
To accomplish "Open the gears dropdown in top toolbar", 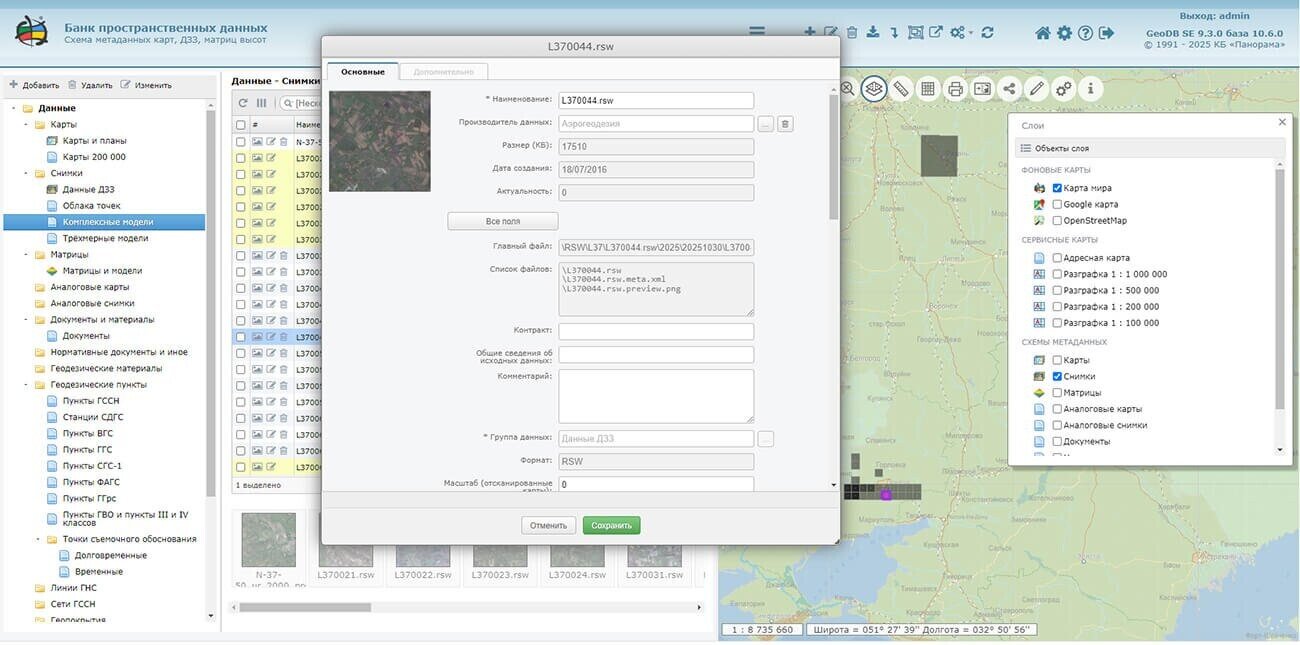I will 961,33.
